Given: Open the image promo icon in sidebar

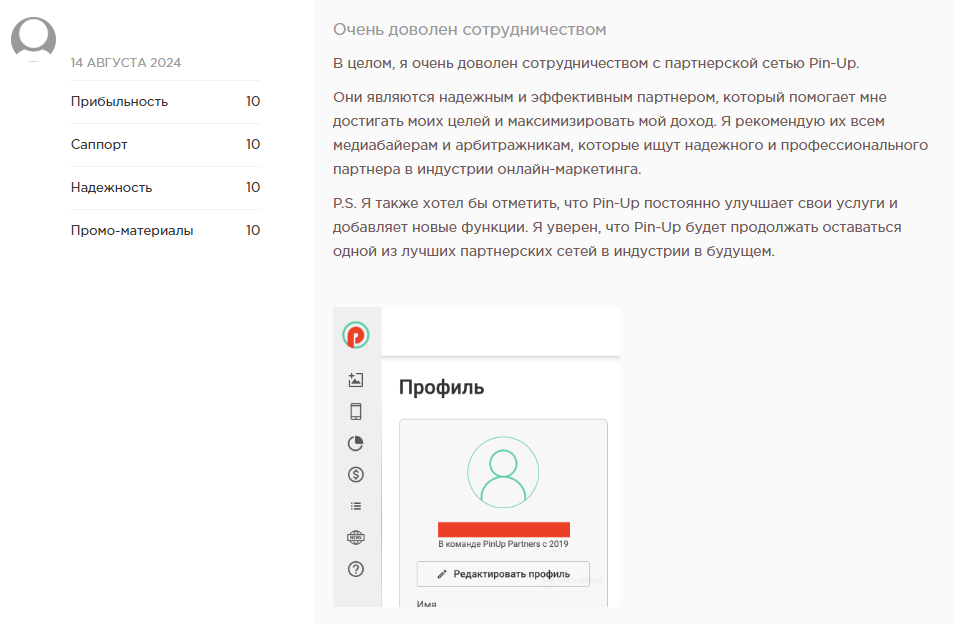Looking at the screenshot, I should 356,380.
